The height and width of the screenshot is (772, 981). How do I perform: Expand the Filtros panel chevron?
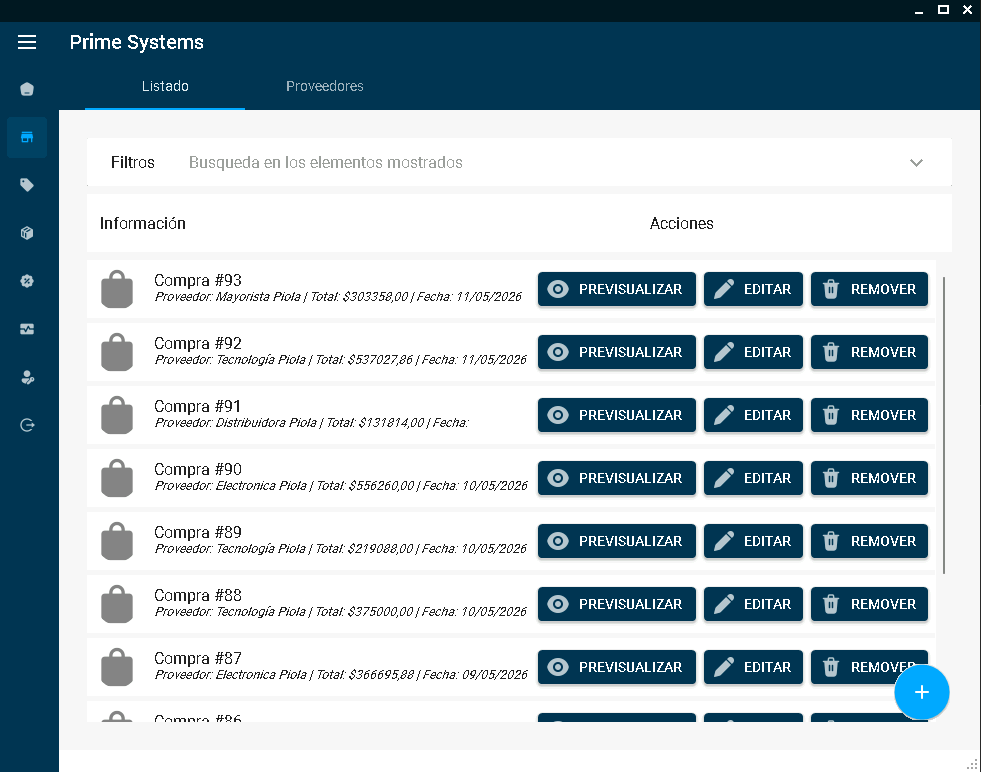click(916, 163)
